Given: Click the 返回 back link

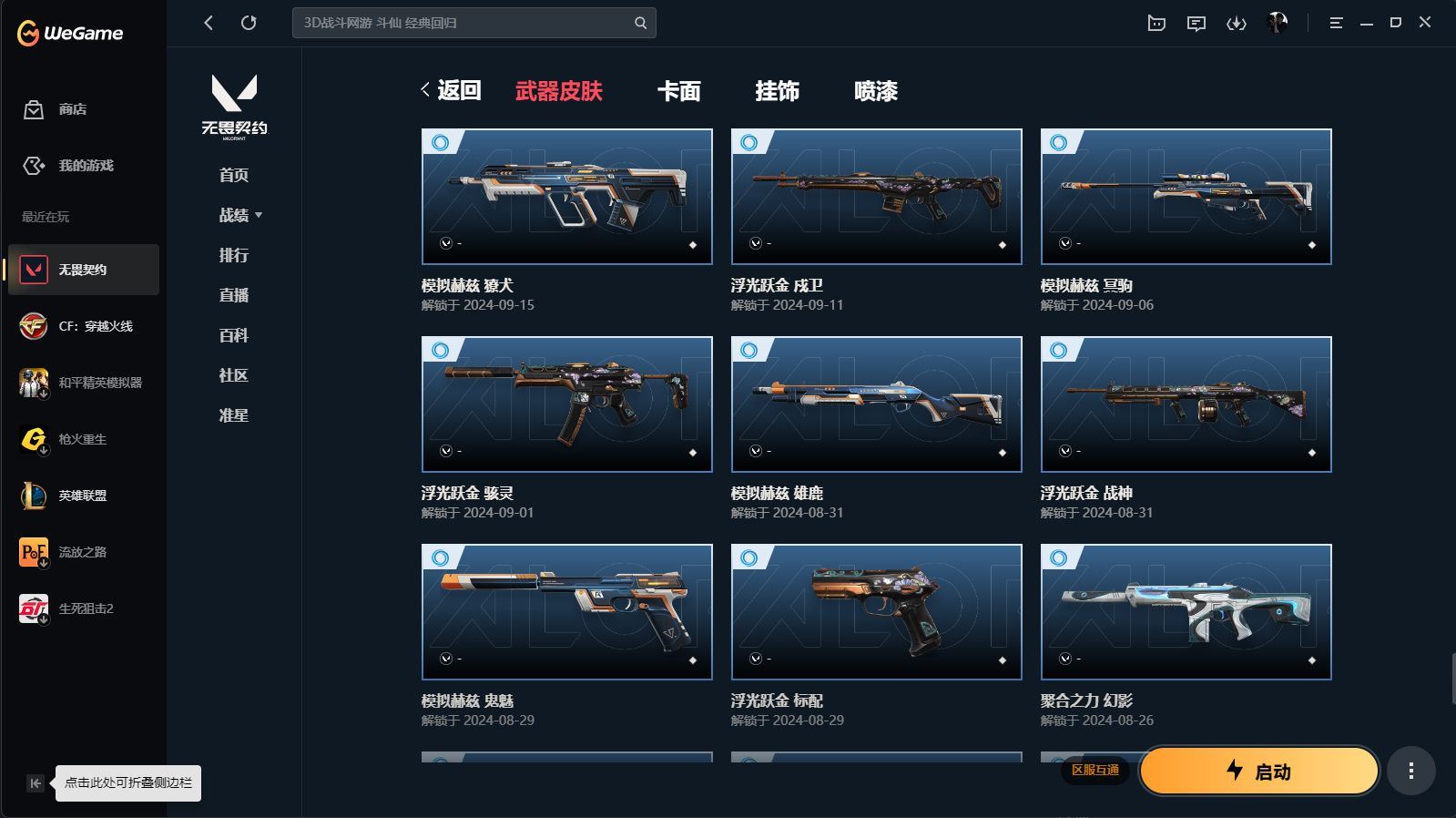Looking at the screenshot, I should (451, 90).
